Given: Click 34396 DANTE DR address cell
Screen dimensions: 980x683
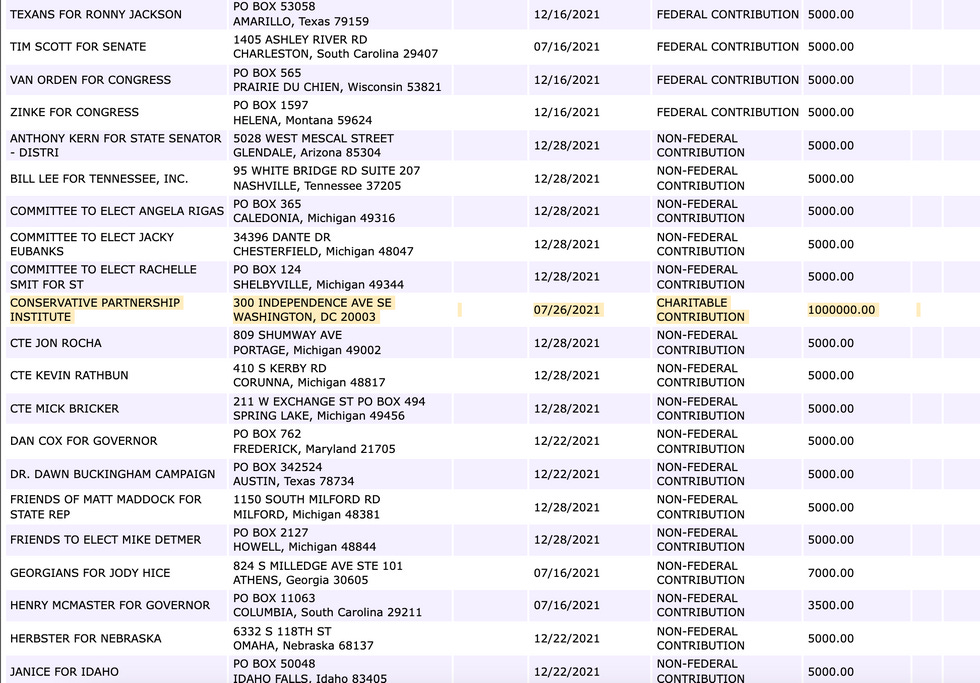Looking at the screenshot, I should click(323, 244).
